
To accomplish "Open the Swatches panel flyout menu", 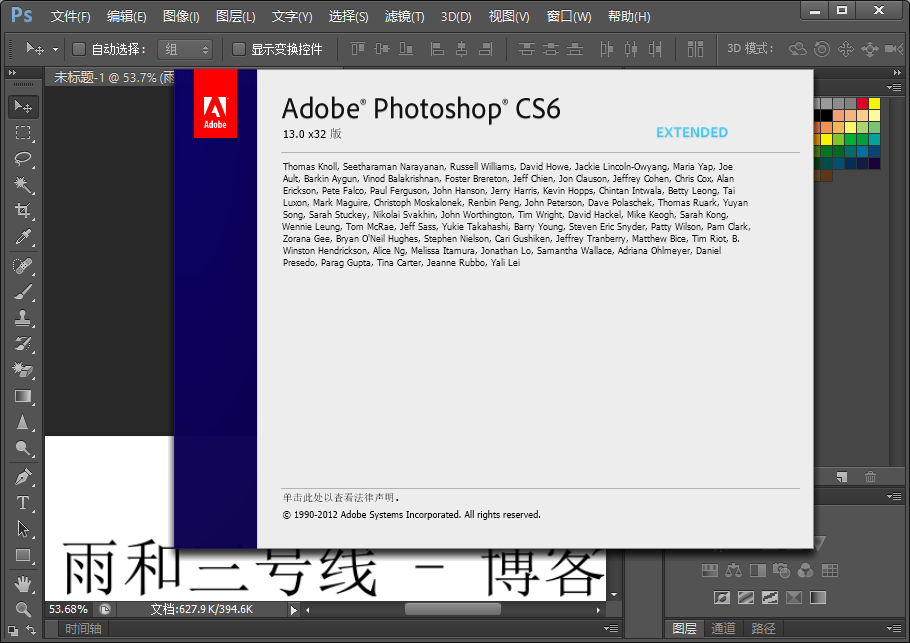I will click(x=894, y=88).
